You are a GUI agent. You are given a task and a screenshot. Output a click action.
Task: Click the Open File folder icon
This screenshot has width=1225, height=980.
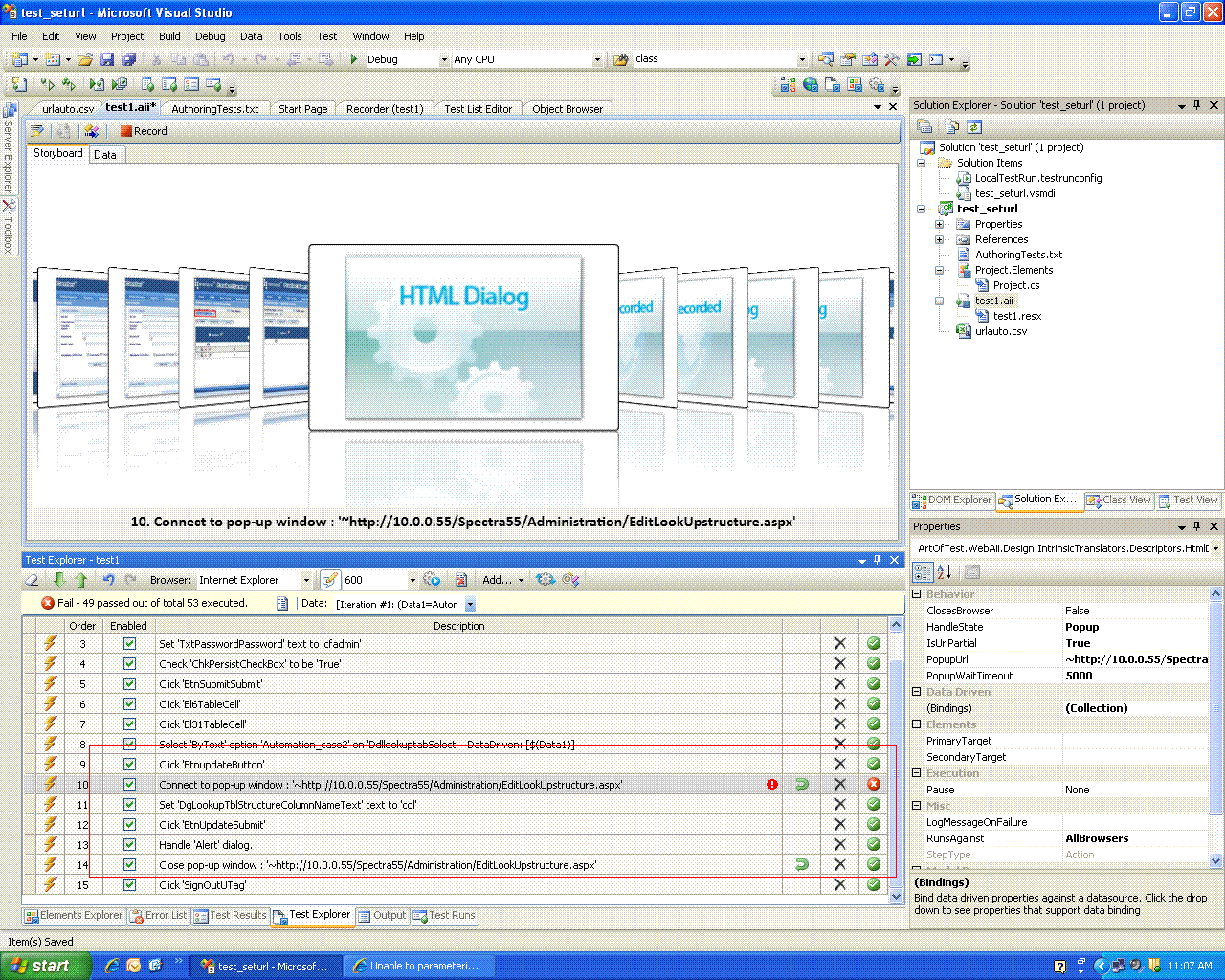(85, 59)
